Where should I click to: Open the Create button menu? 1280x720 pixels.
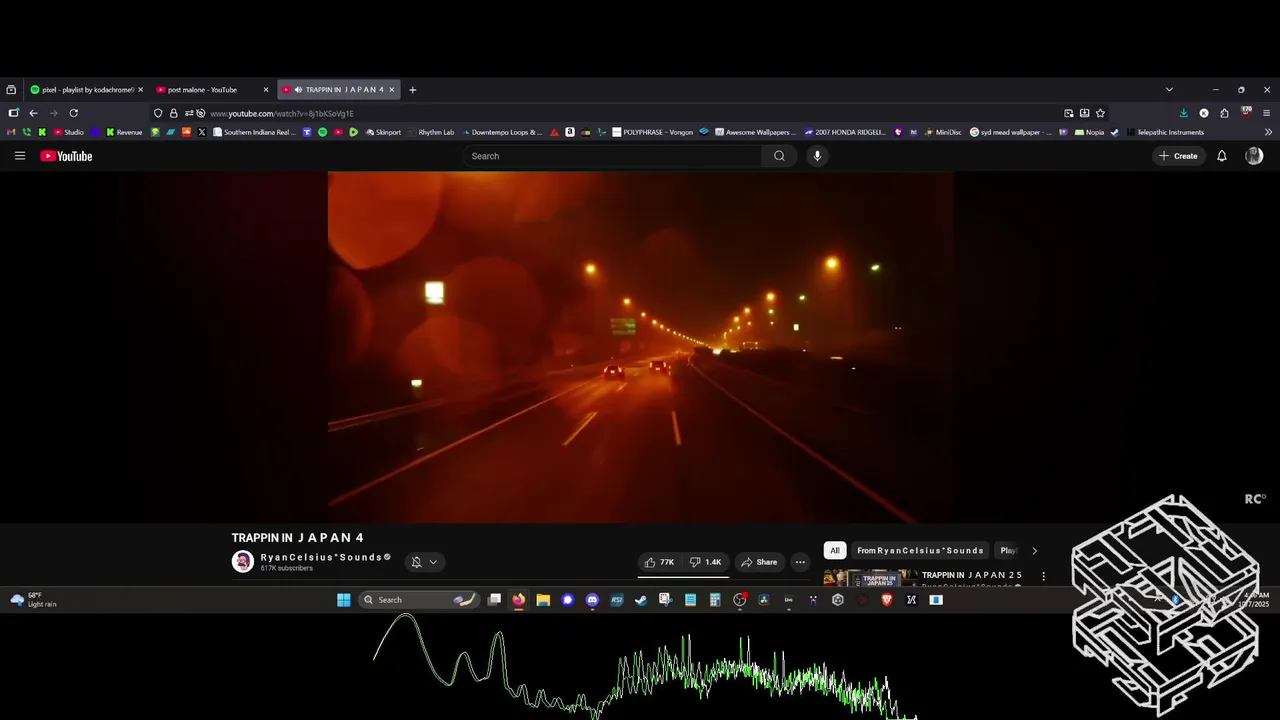[x=1178, y=156]
